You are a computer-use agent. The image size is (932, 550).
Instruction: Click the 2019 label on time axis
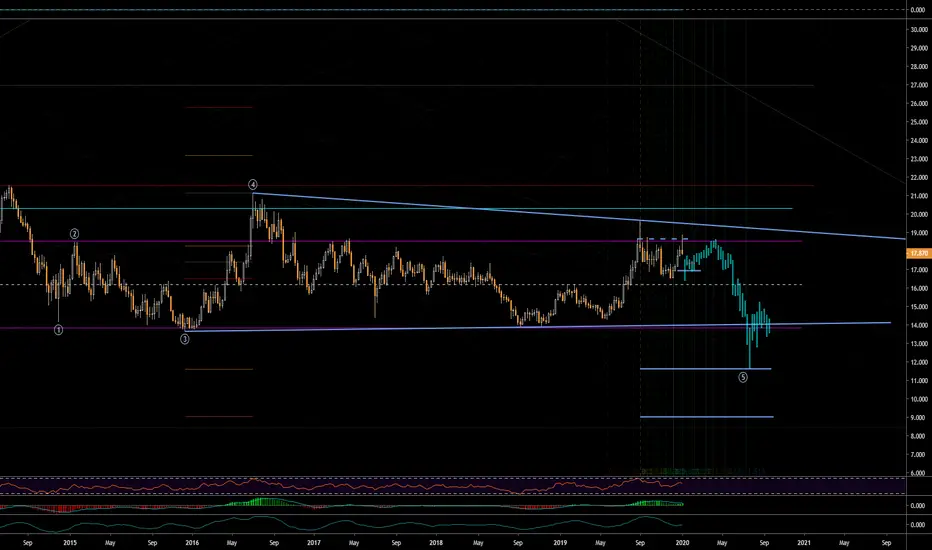[560, 542]
